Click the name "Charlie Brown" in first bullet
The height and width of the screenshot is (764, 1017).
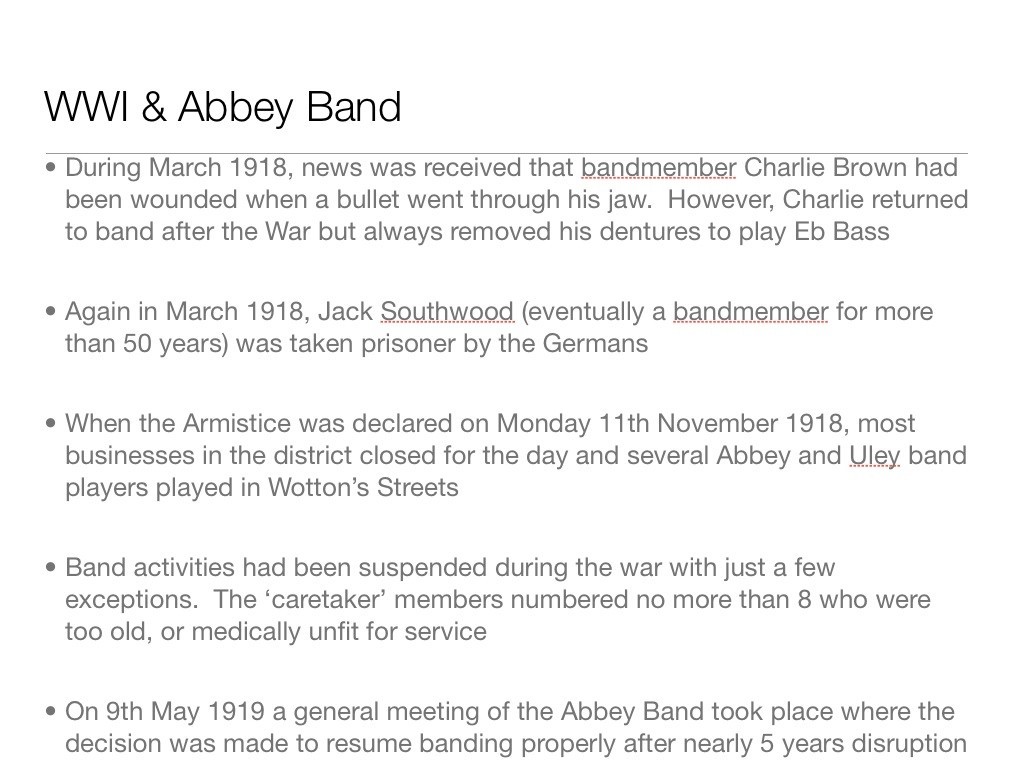pos(838,168)
